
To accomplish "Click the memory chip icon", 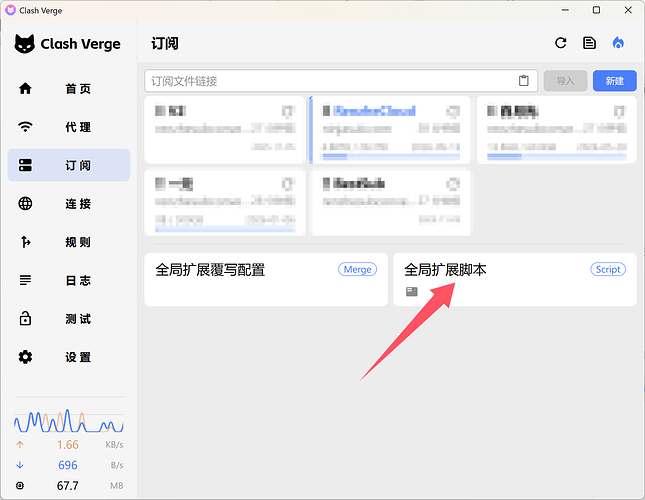I will click(x=20, y=486).
